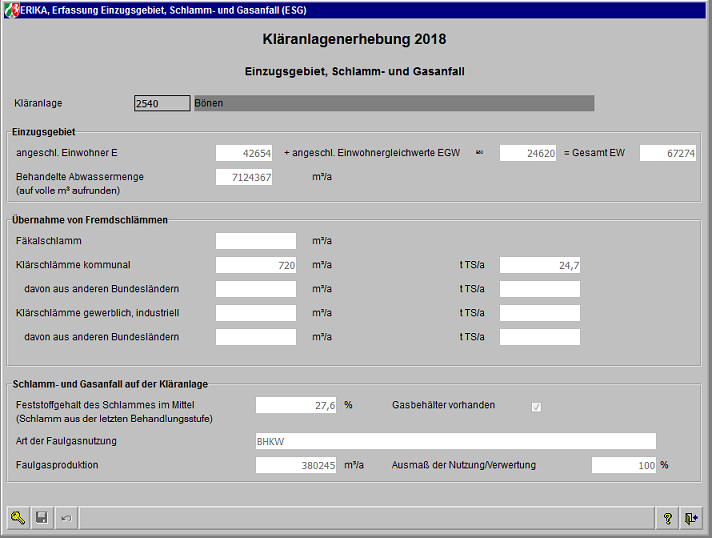Click the Kläranlage number field 2540
This screenshot has height=538, width=712.
[x=161, y=103]
